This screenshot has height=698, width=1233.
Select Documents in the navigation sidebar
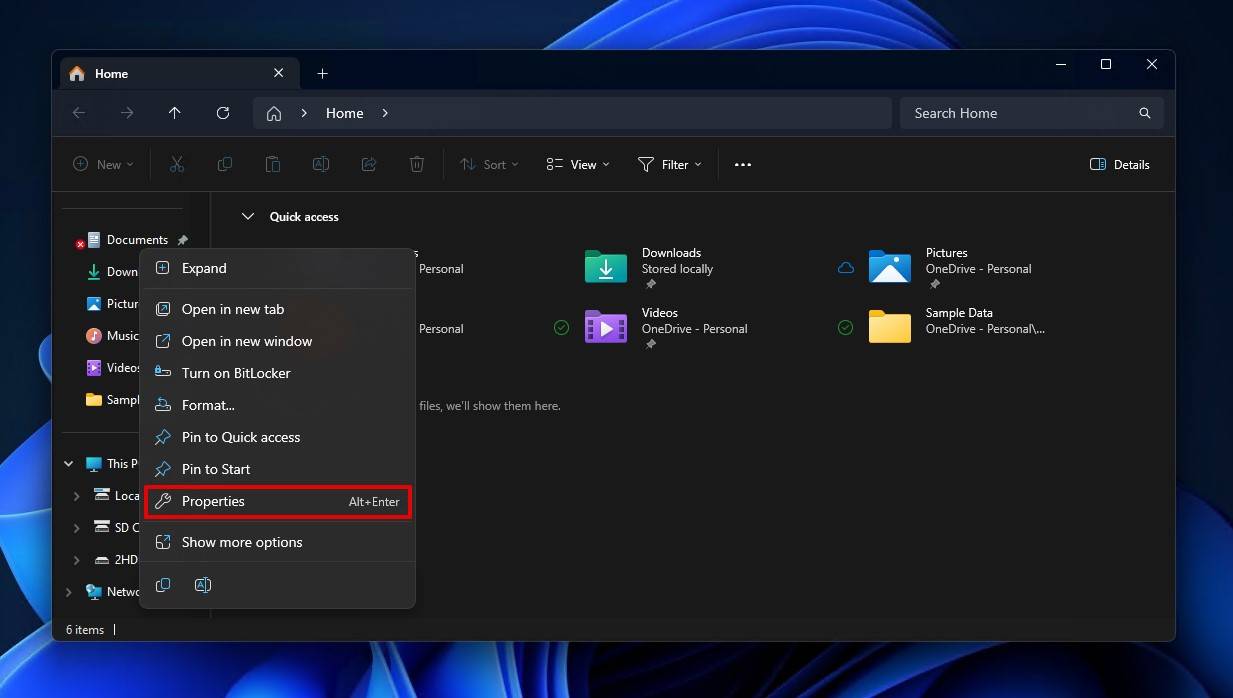click(x=136, y=240)
